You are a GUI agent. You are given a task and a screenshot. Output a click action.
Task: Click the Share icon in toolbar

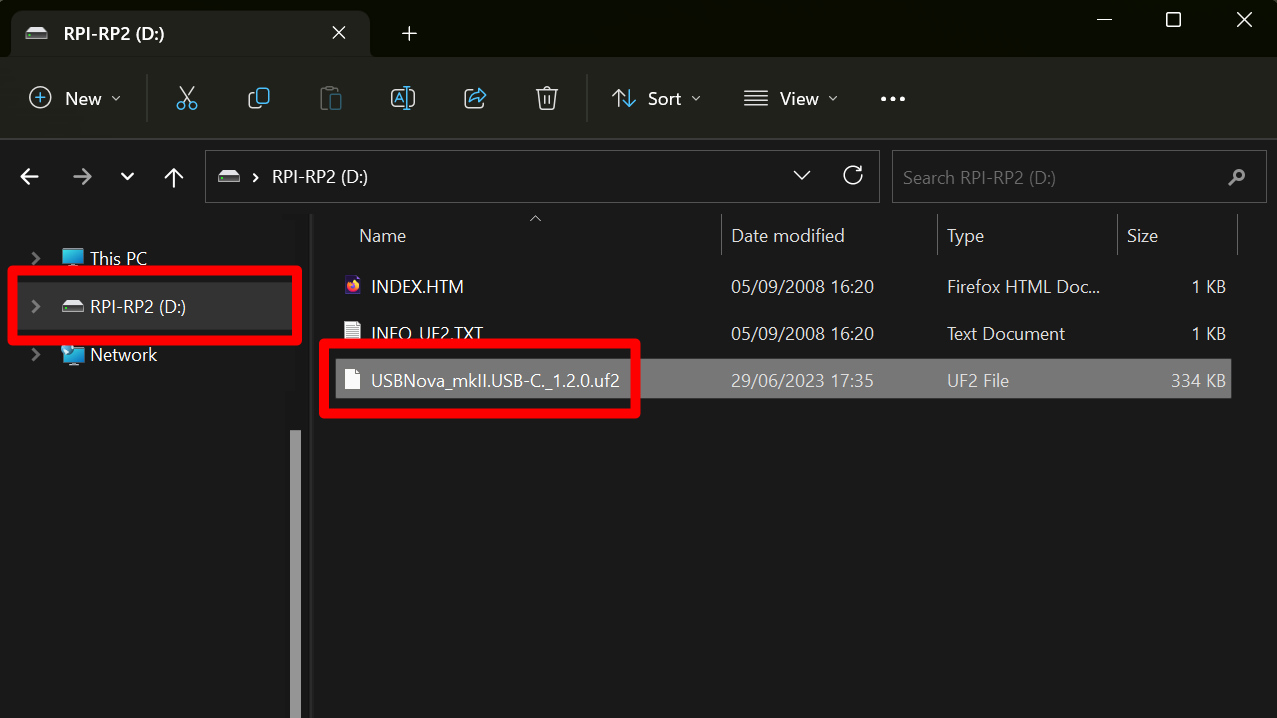(x=475, y=98)
